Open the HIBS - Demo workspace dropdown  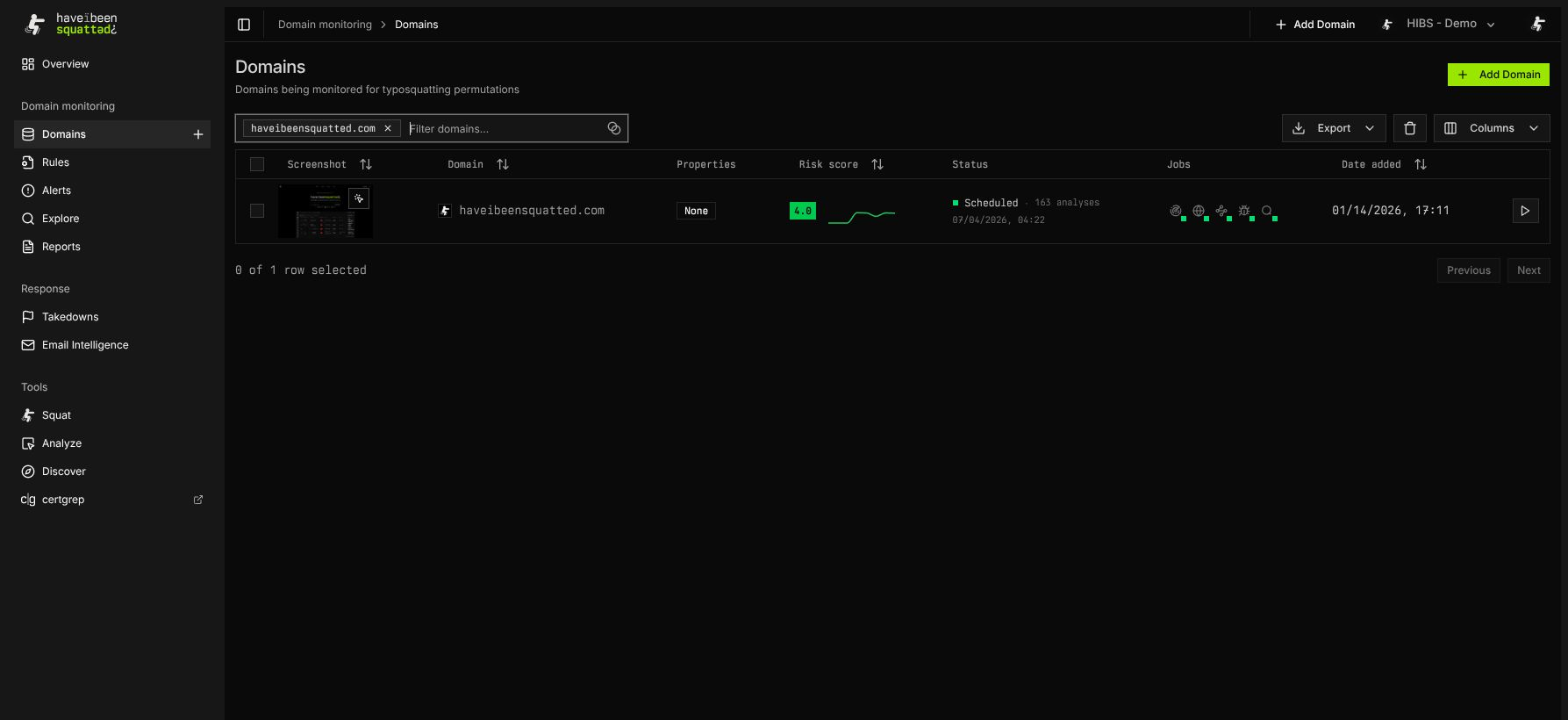(x=1439, y=25)
